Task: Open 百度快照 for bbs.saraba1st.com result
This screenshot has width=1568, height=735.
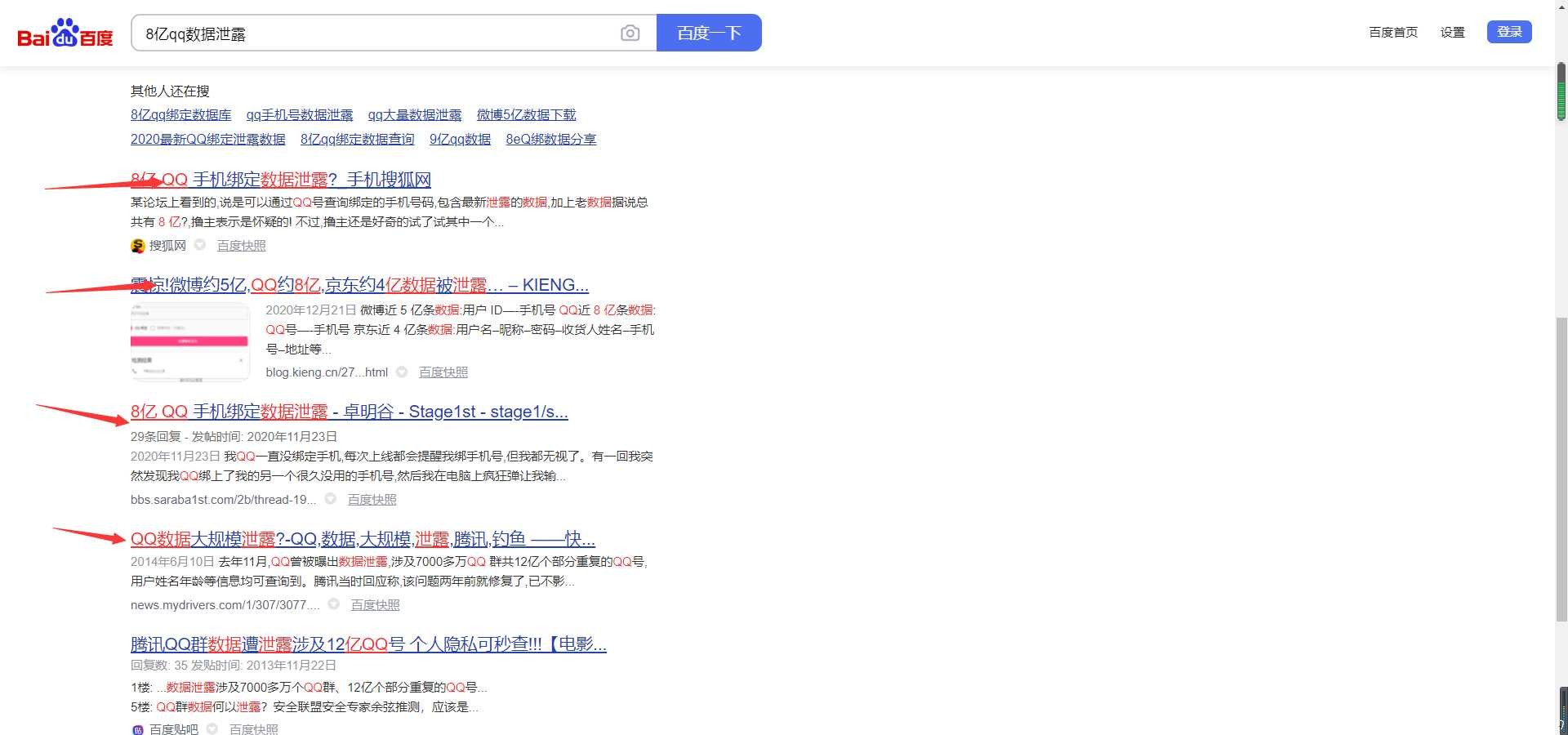Action: coord(372,500)
